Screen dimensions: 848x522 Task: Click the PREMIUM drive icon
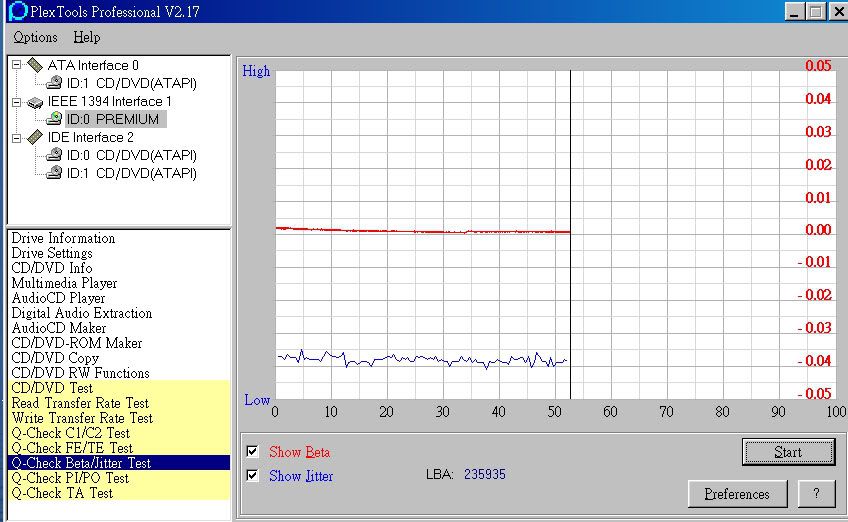(x=54, y=118)
